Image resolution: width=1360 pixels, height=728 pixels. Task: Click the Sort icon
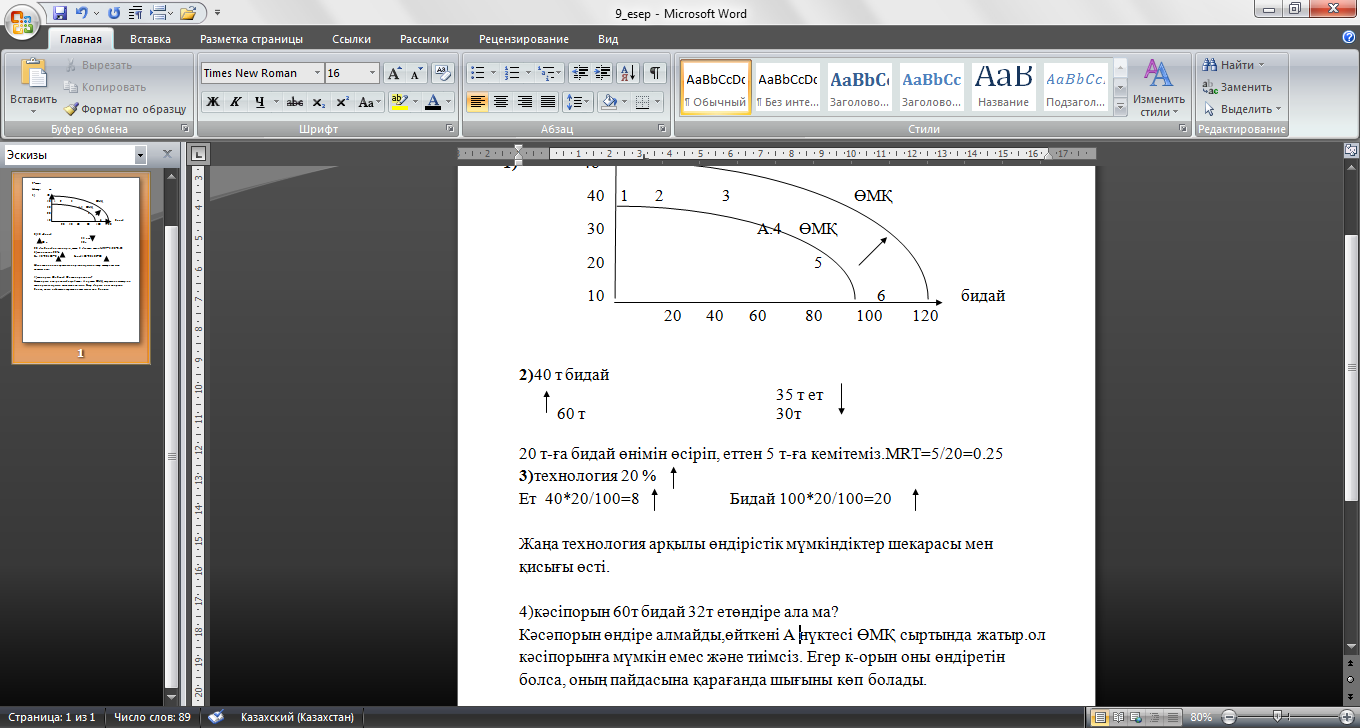click(629, 73)
